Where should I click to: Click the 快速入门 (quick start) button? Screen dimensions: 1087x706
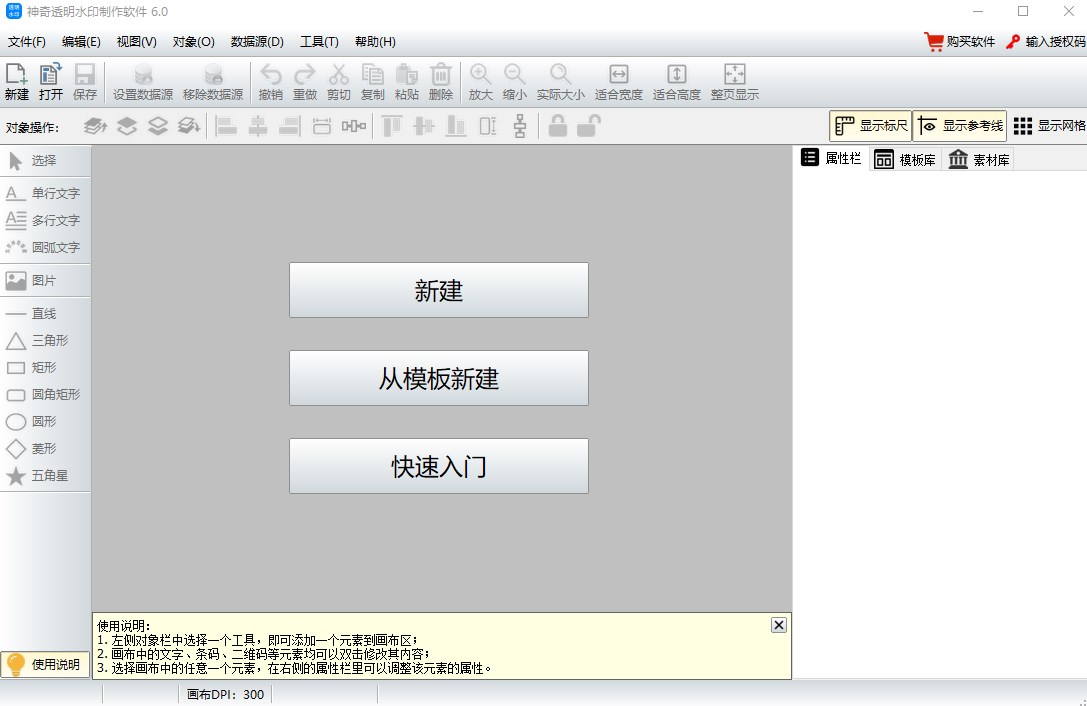pos(438,465)
